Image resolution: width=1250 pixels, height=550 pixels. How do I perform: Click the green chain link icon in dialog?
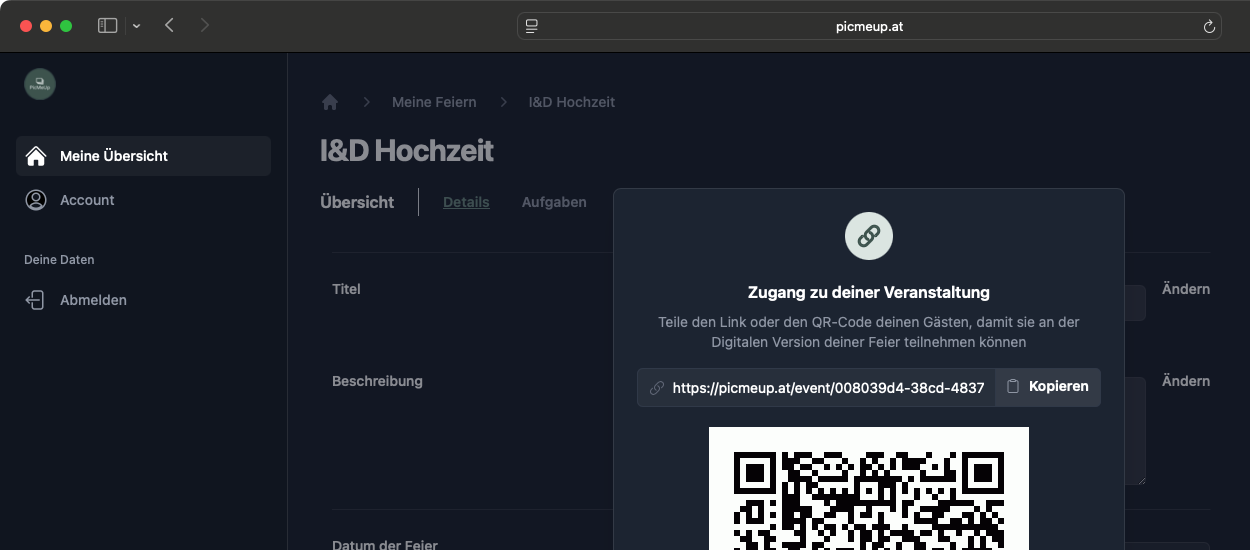pos(868,236)
